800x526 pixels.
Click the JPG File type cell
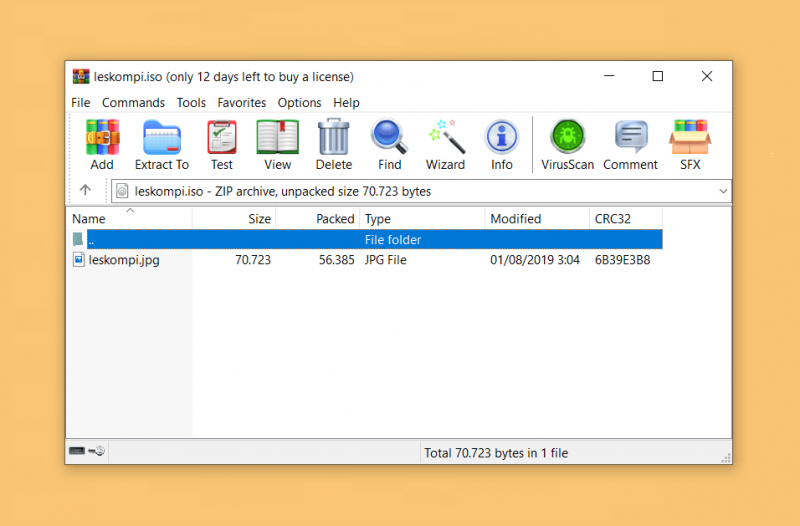tap(385, 260)
